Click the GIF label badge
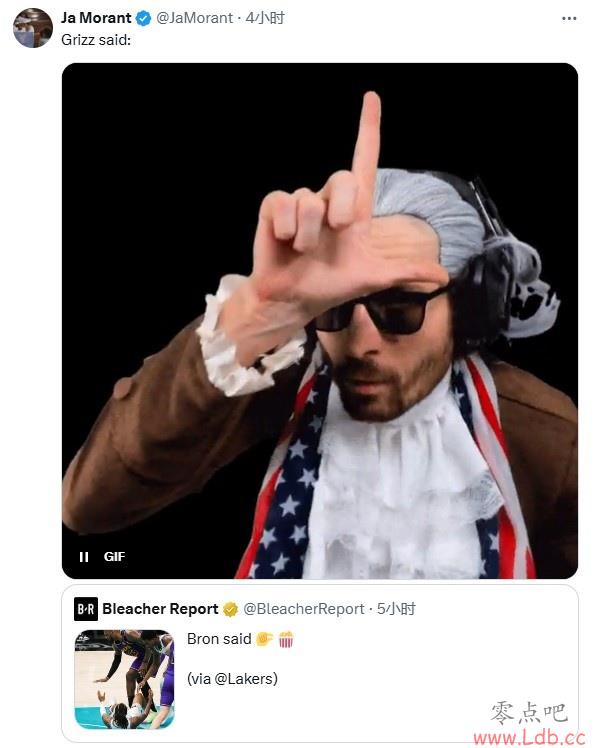The width and height of the screenshot is (595, 748). click(x=115, y=557)
